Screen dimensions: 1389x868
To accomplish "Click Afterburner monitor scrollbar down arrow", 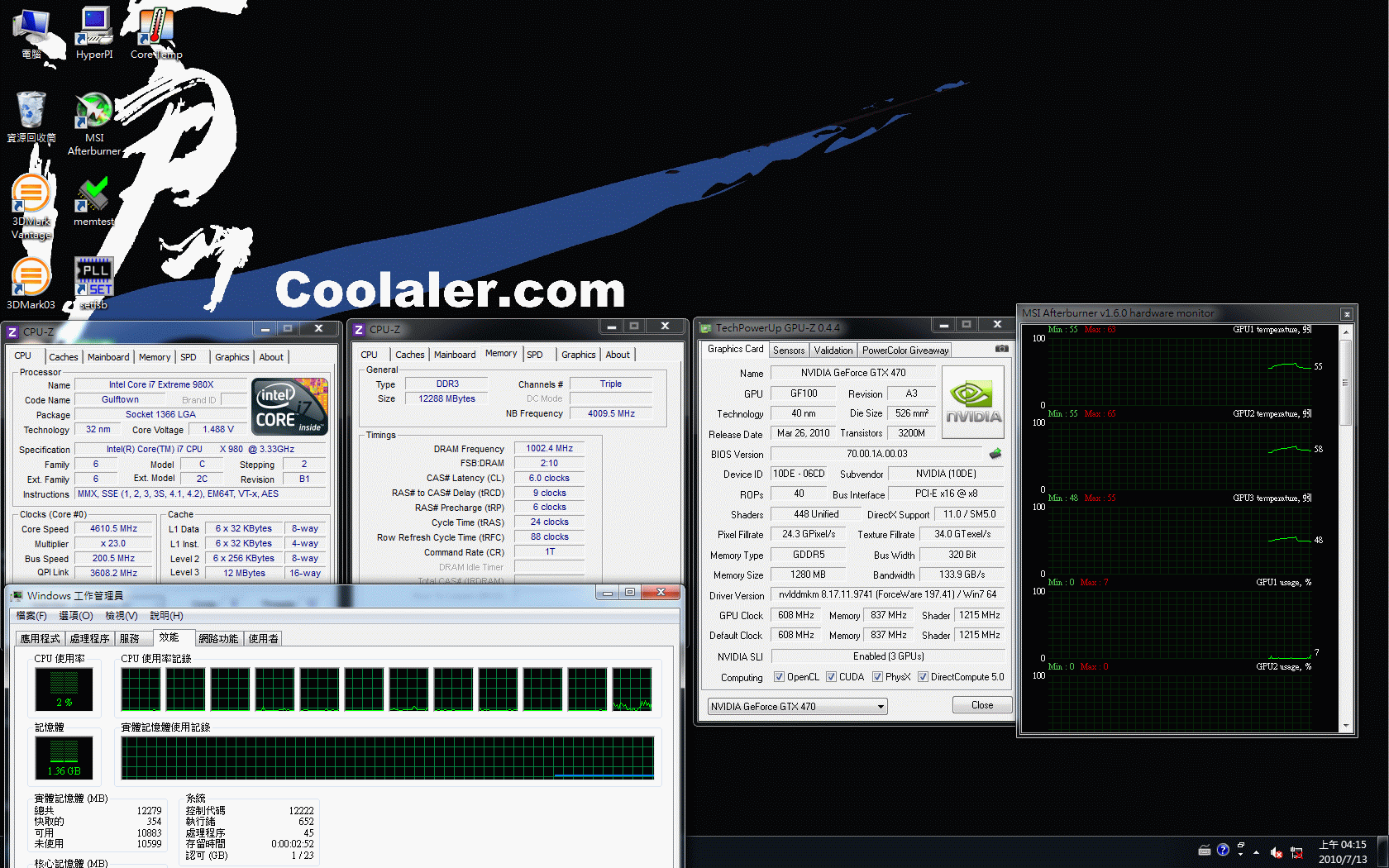I will [x=1346, y=726].
